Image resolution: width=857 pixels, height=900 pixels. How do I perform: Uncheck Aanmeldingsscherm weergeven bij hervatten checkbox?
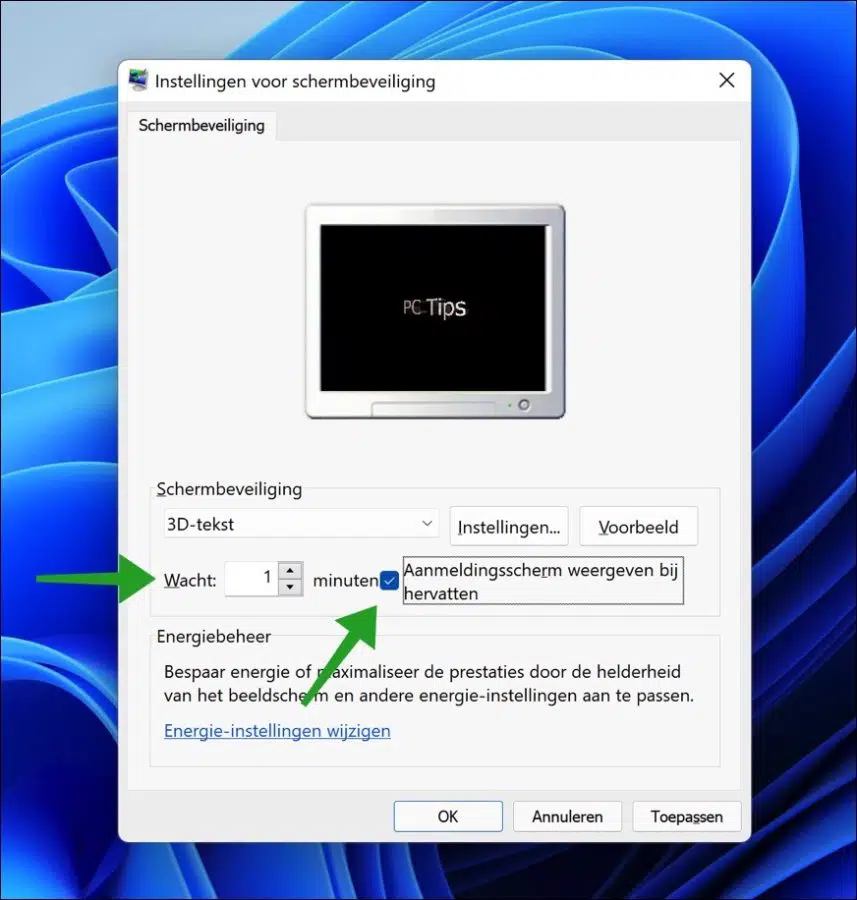tap(389, 581)
